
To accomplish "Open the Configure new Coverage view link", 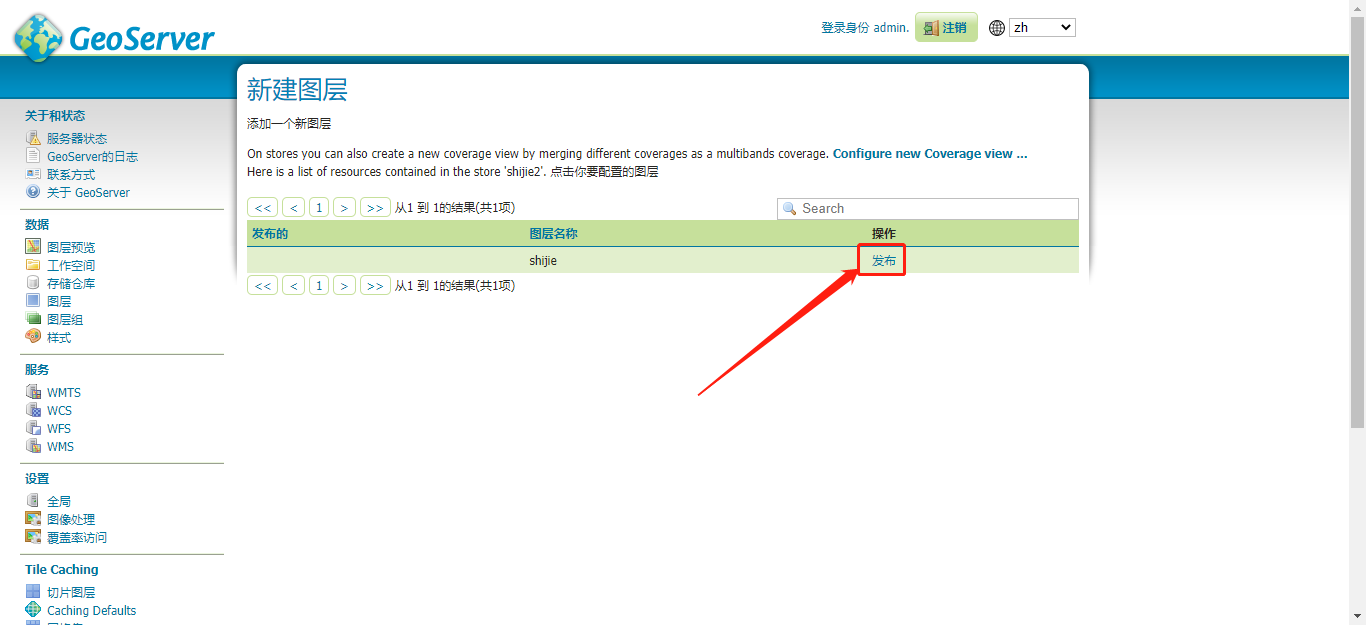I will tap(928, 153).
